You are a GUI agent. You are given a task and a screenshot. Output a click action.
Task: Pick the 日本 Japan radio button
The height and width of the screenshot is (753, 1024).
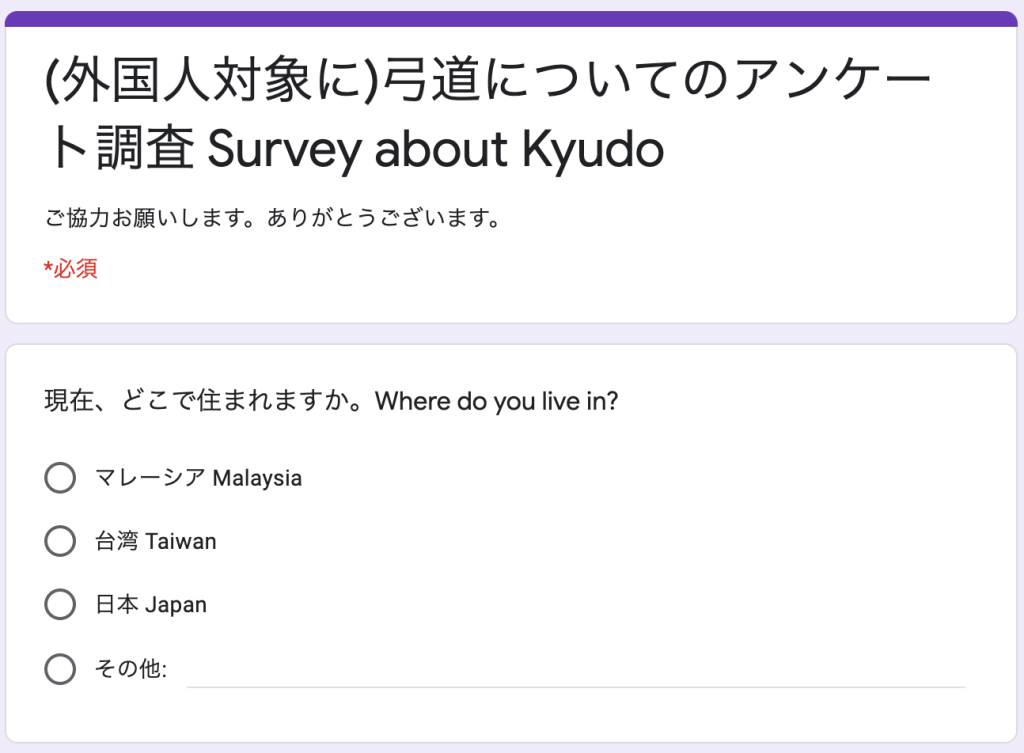(60, 604)
